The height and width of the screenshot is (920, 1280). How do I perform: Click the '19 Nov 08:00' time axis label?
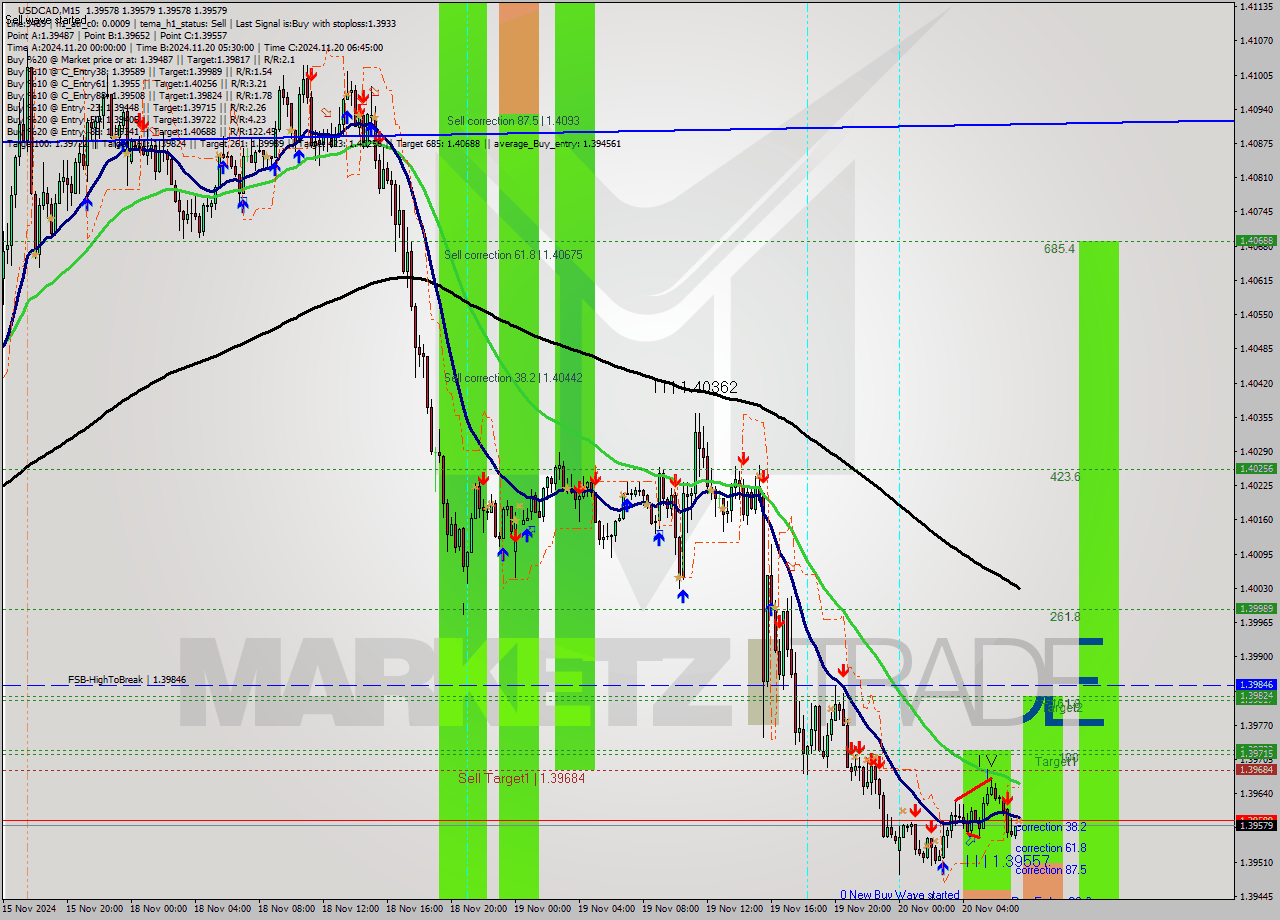tap(671, 909)
